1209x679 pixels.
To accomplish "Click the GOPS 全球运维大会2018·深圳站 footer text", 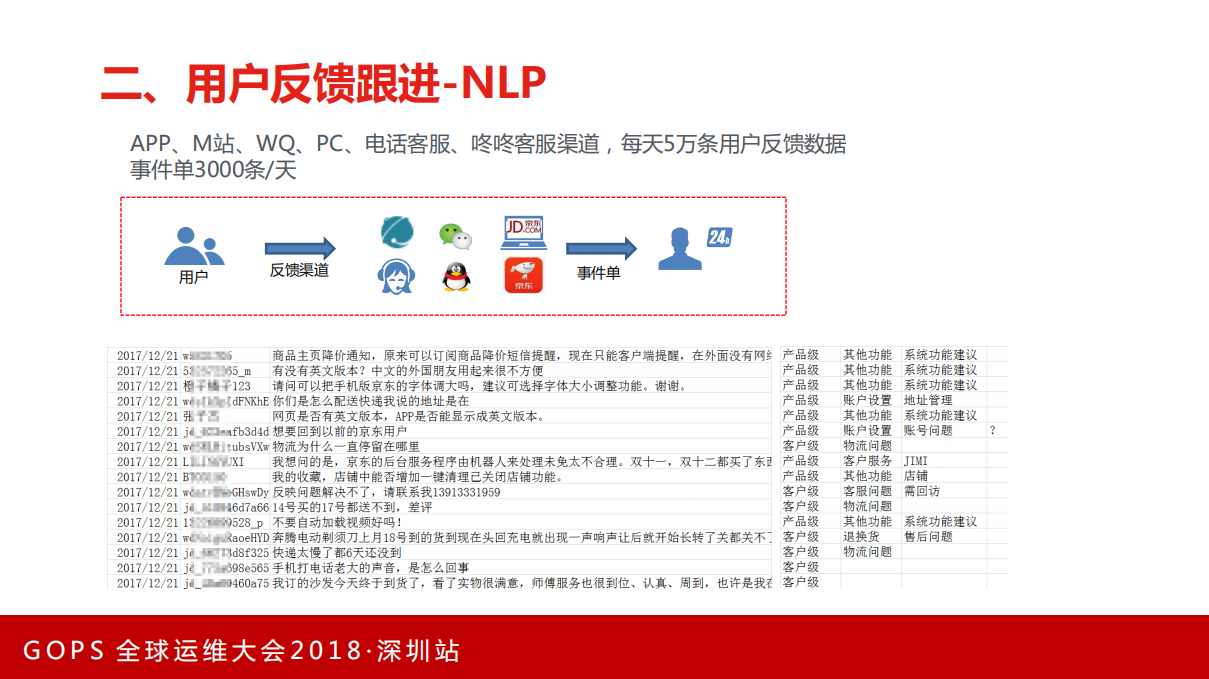I will [244, 651].
